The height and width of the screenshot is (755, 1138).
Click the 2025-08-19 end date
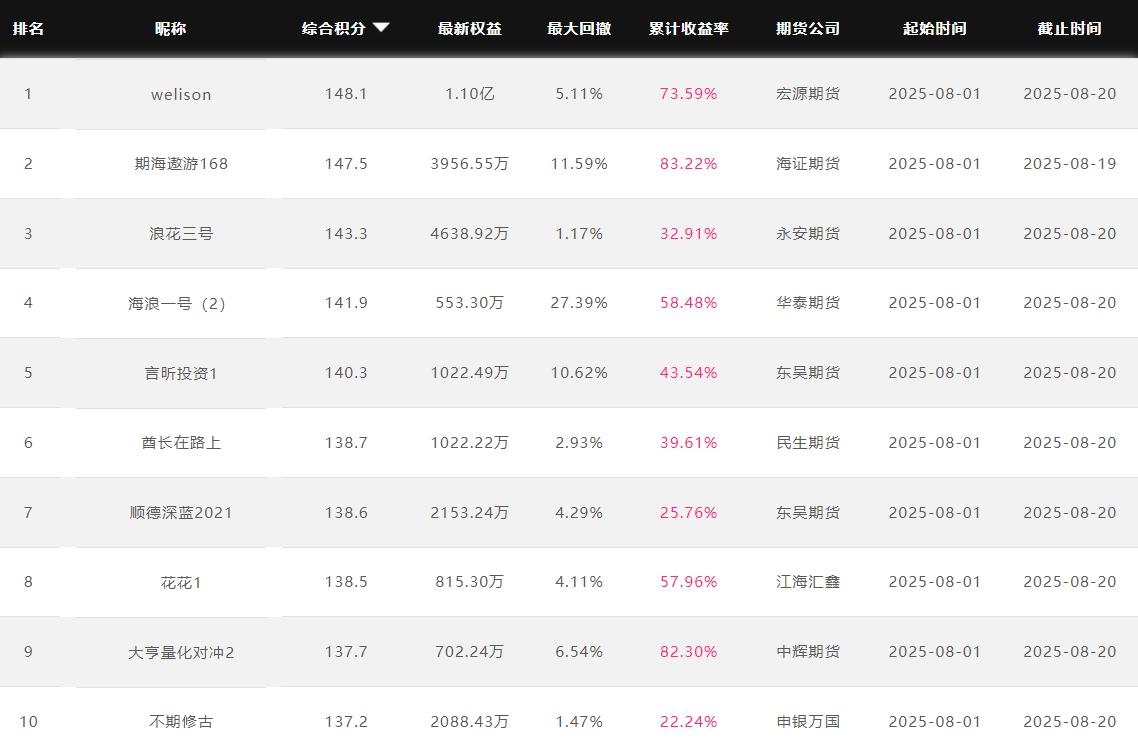(1070, 163)
